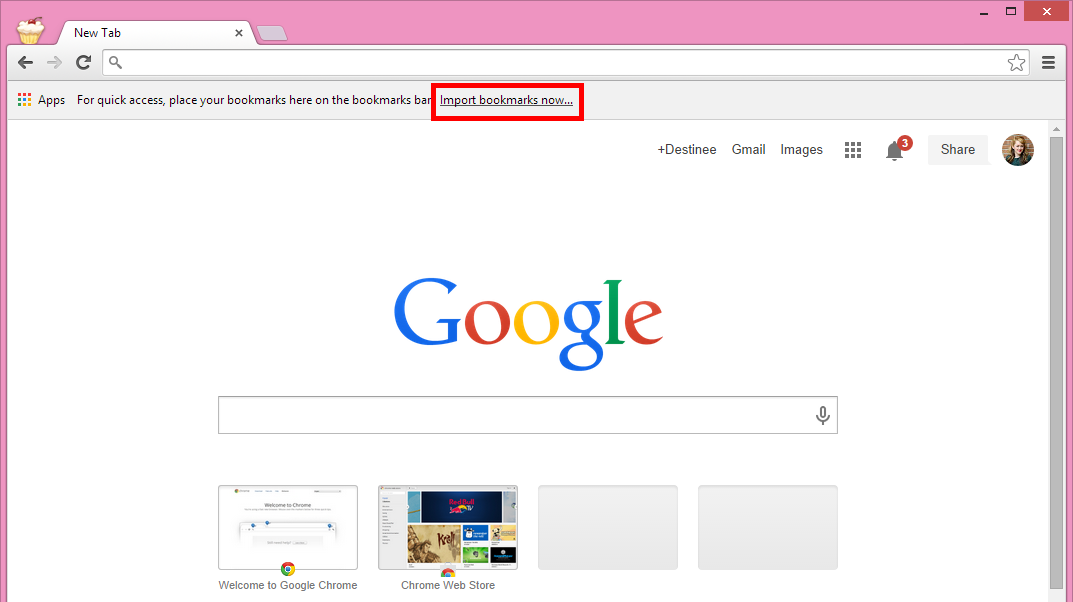Viewport: 1073px width, 602px height.
Task: Click the vertical scrollbar thumb
Action: click(1057, 362)
